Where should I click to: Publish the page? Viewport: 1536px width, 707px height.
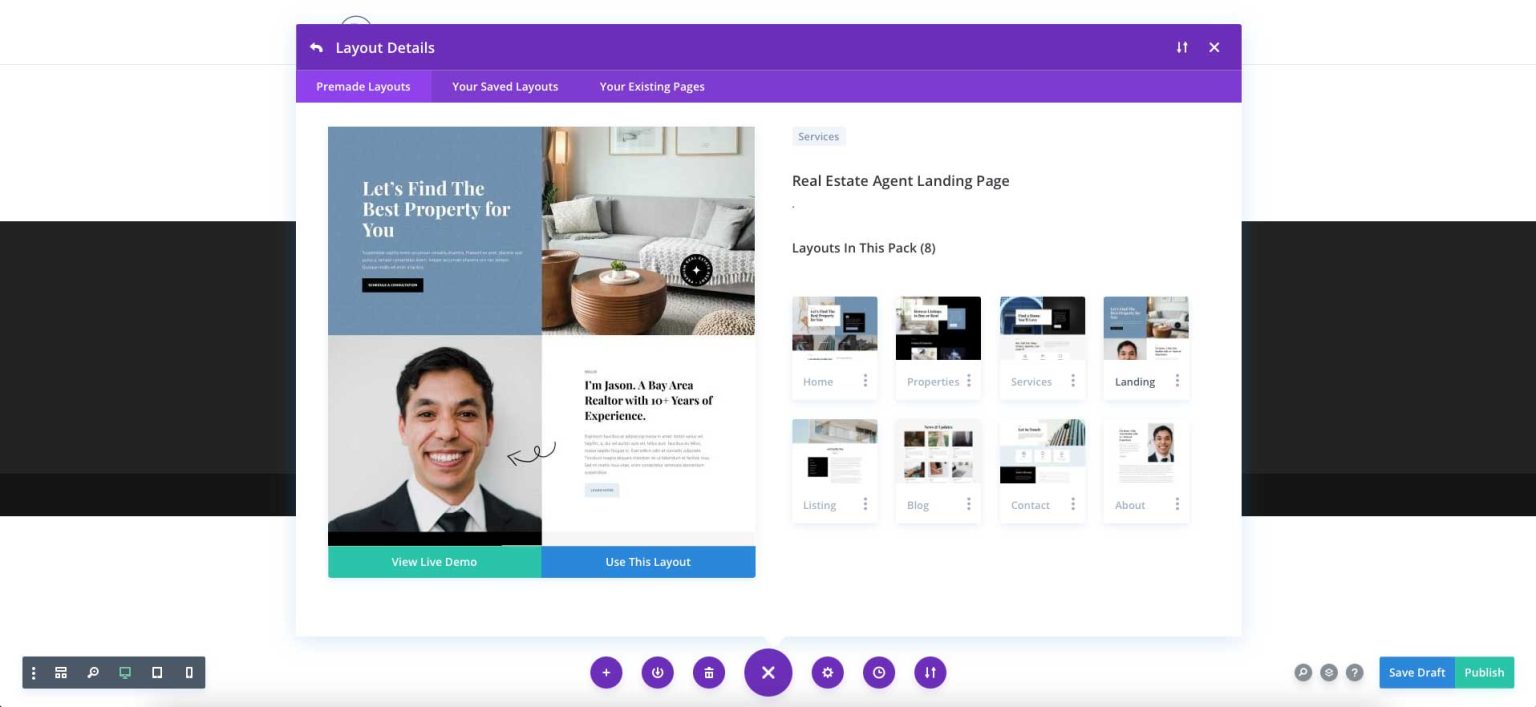pyautogui.click(x=1484, y=672)
